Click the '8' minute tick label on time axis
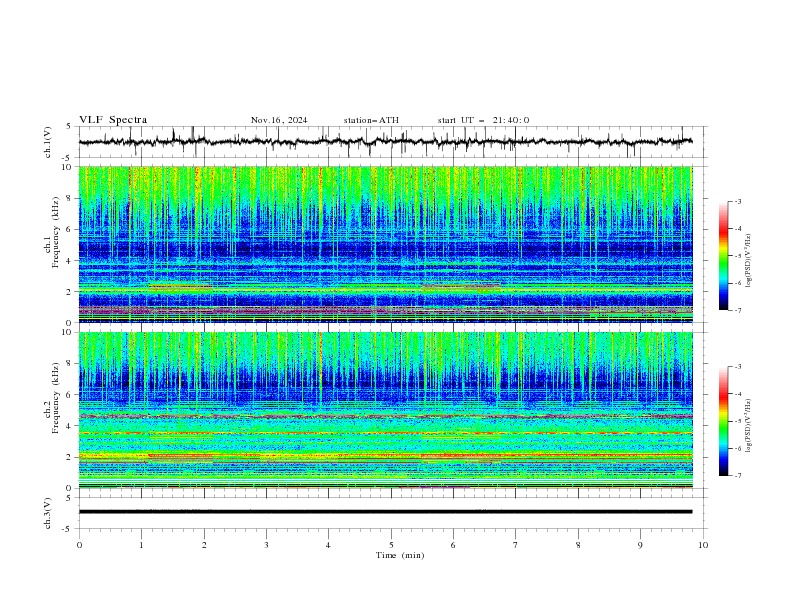The width and height of the screenshot is (792, 612). pos(578,545)
